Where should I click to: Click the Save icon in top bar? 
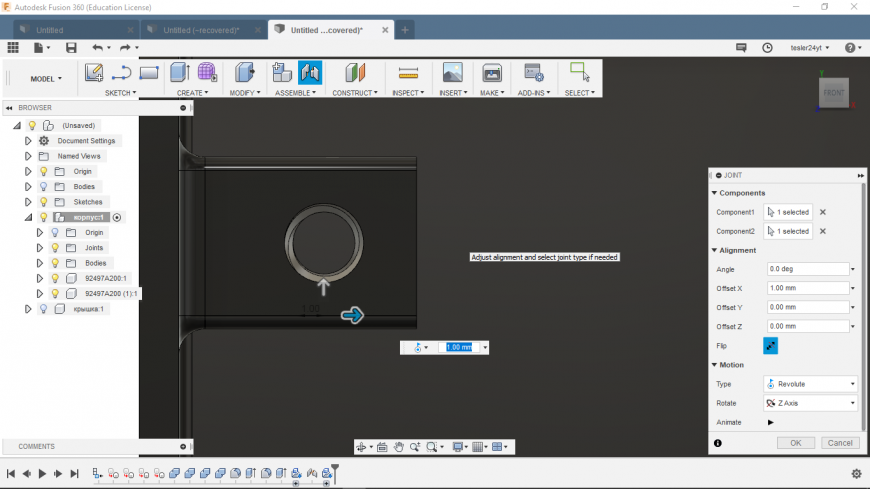pyautogui.click(x=71, y=47)
